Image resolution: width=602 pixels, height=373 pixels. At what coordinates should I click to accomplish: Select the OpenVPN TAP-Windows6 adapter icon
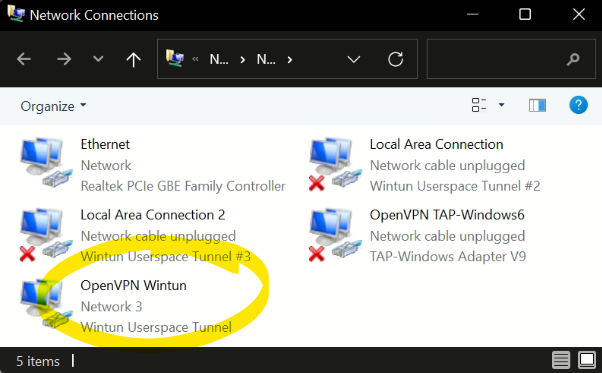coord(335,235)
